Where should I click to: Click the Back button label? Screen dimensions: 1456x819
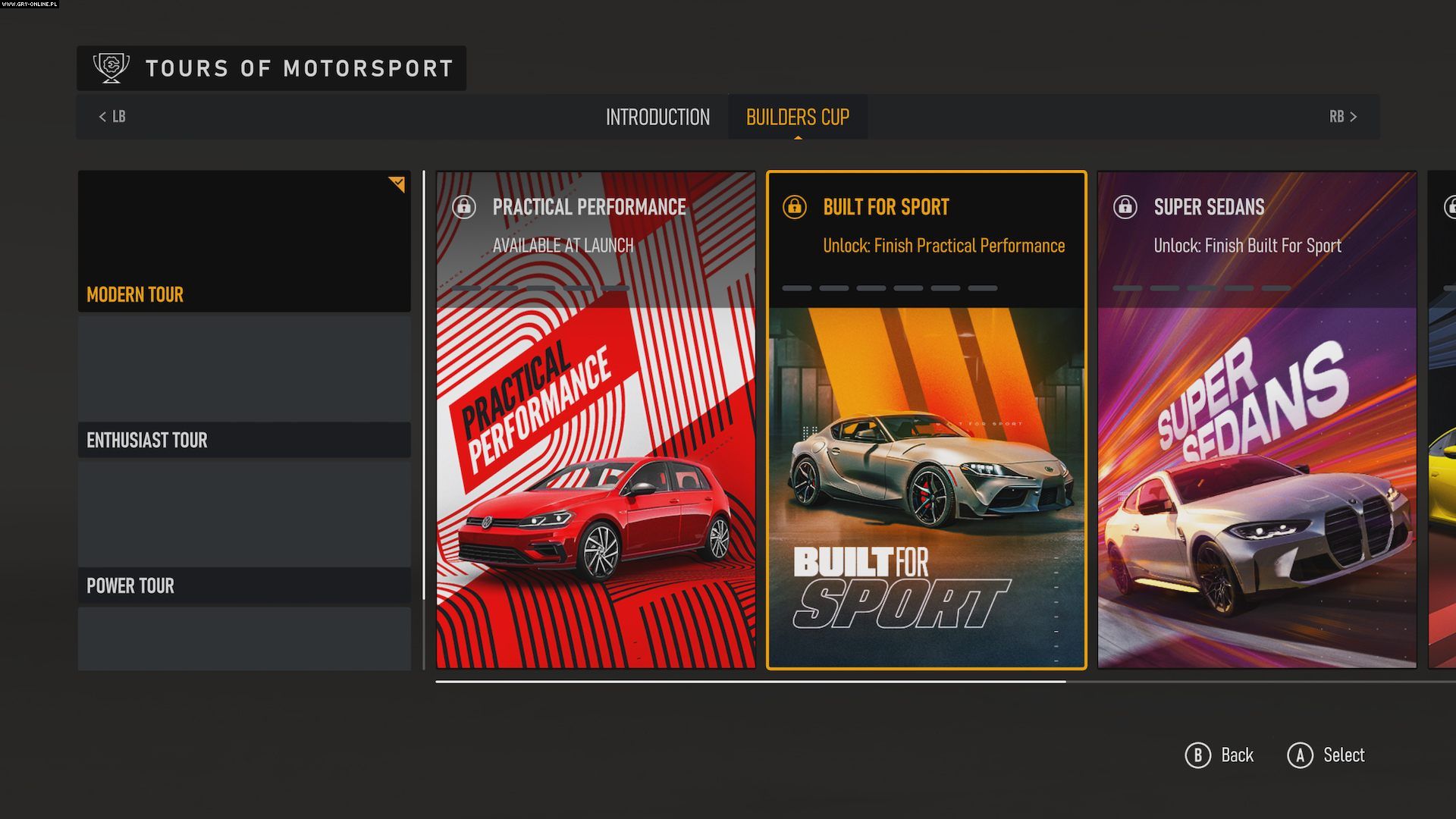click(x=1237, y=755)
